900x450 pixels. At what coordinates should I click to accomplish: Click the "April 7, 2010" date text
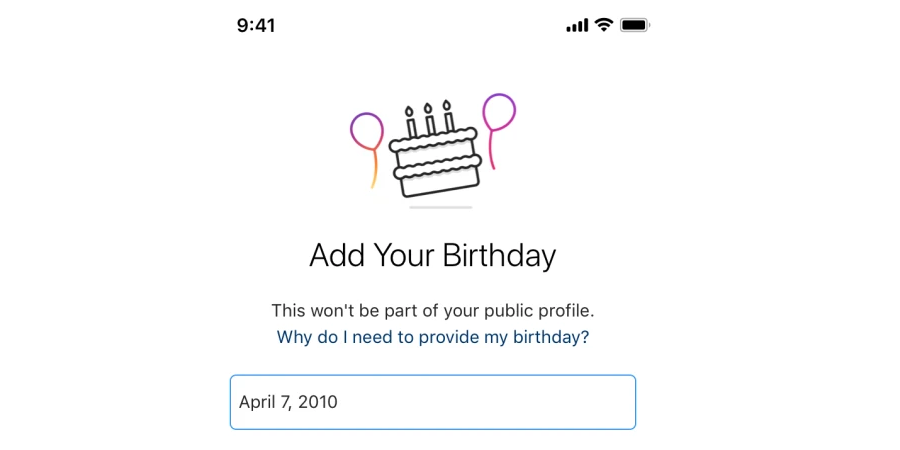tap(288, 402)
